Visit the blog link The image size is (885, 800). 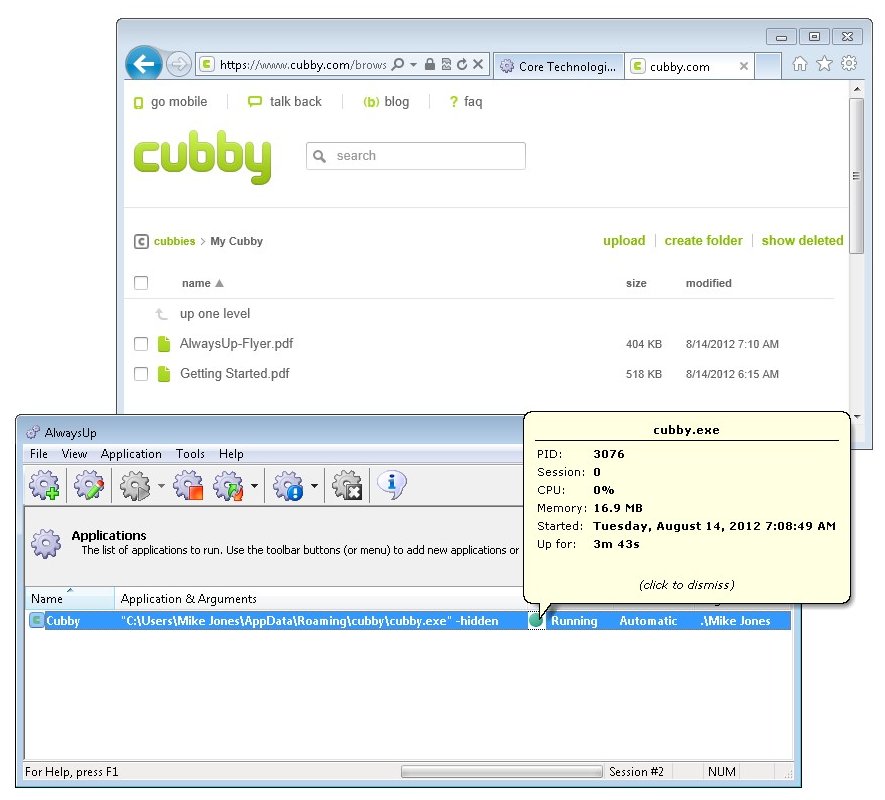386,102
